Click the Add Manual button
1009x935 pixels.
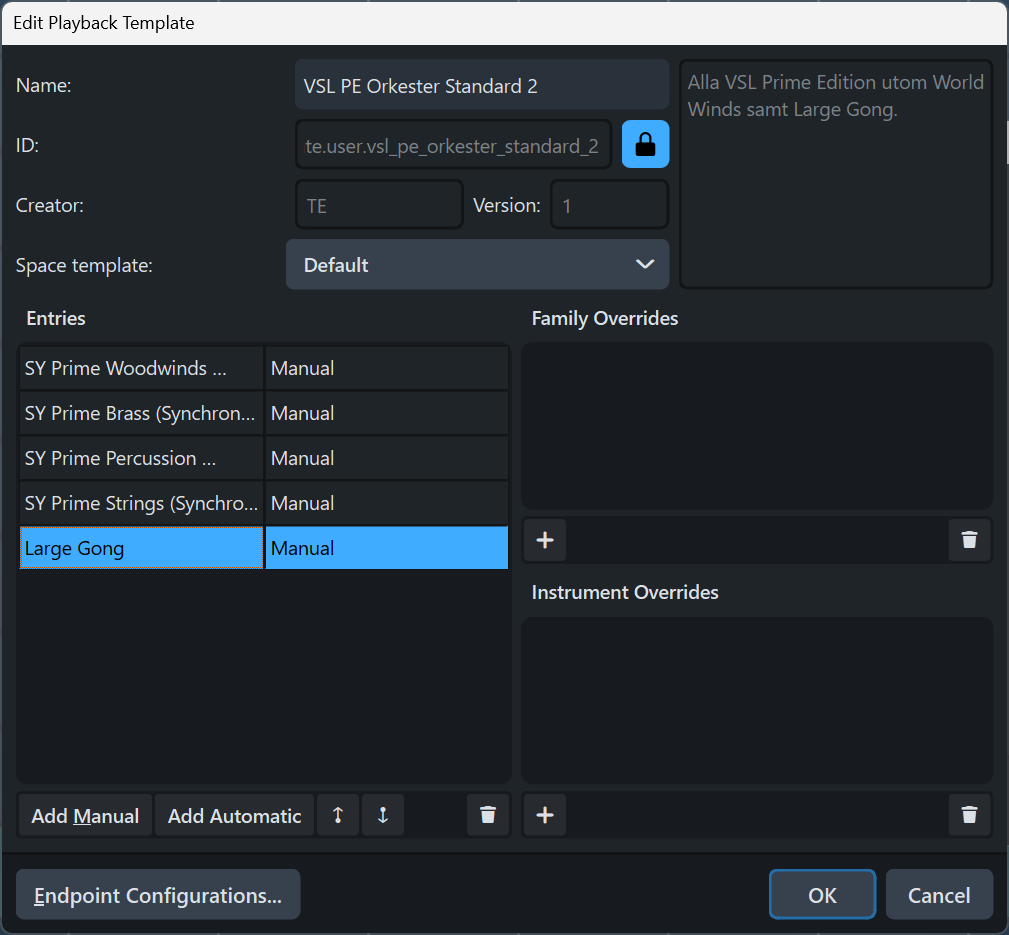pyautogui.click(x=85, y=815)
